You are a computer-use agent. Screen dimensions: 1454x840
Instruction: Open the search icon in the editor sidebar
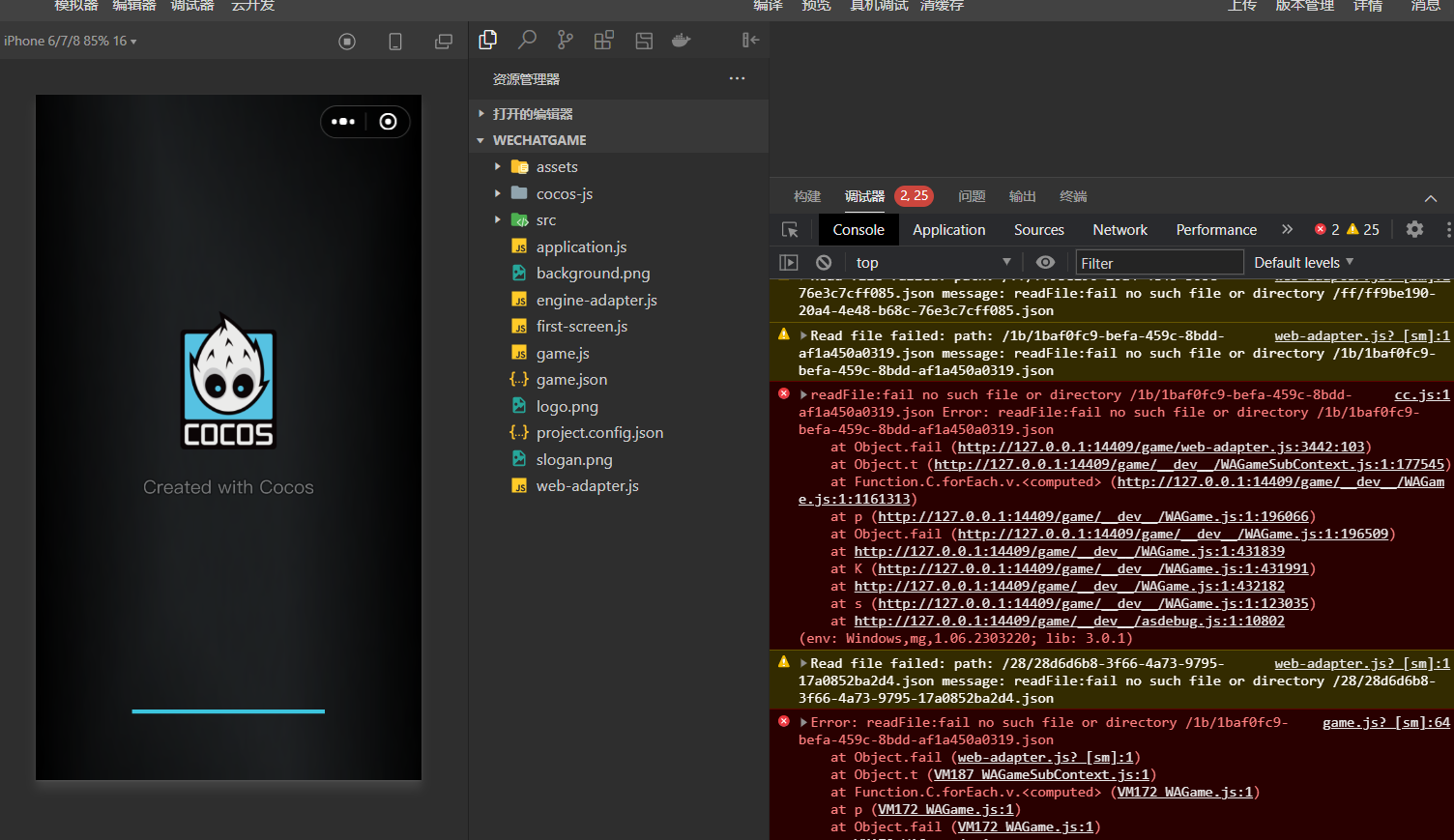(x=527, y=40)
